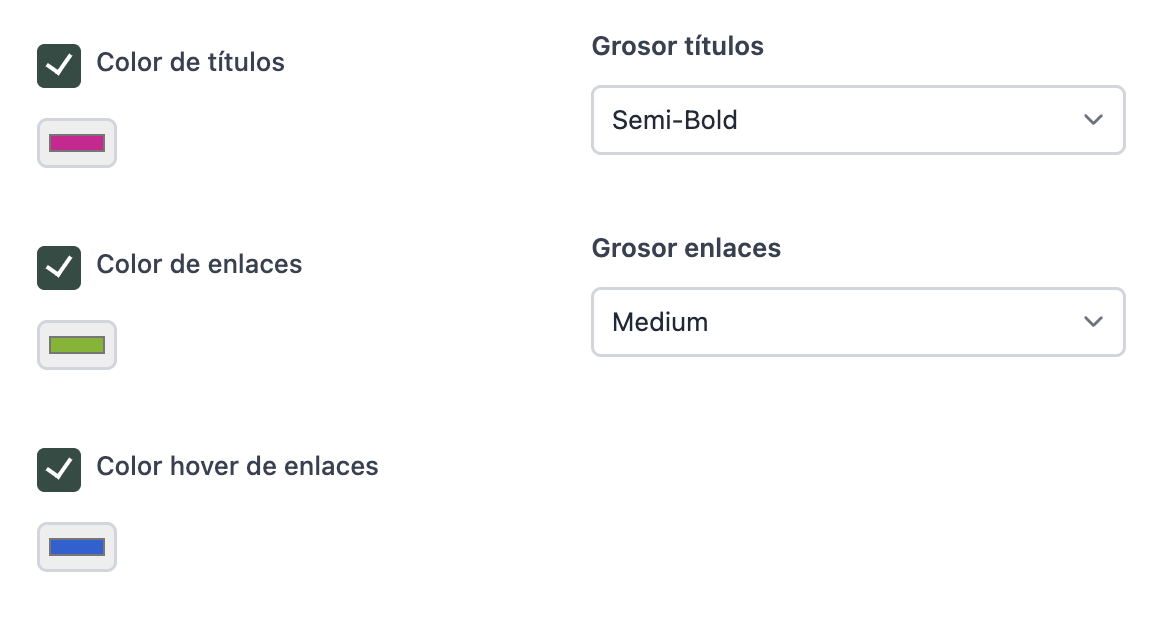The height and width of the screenshot is (622, 1168).
Task: Click the white checkmark next to "Color de títulos"
Action: coord(59,66)
